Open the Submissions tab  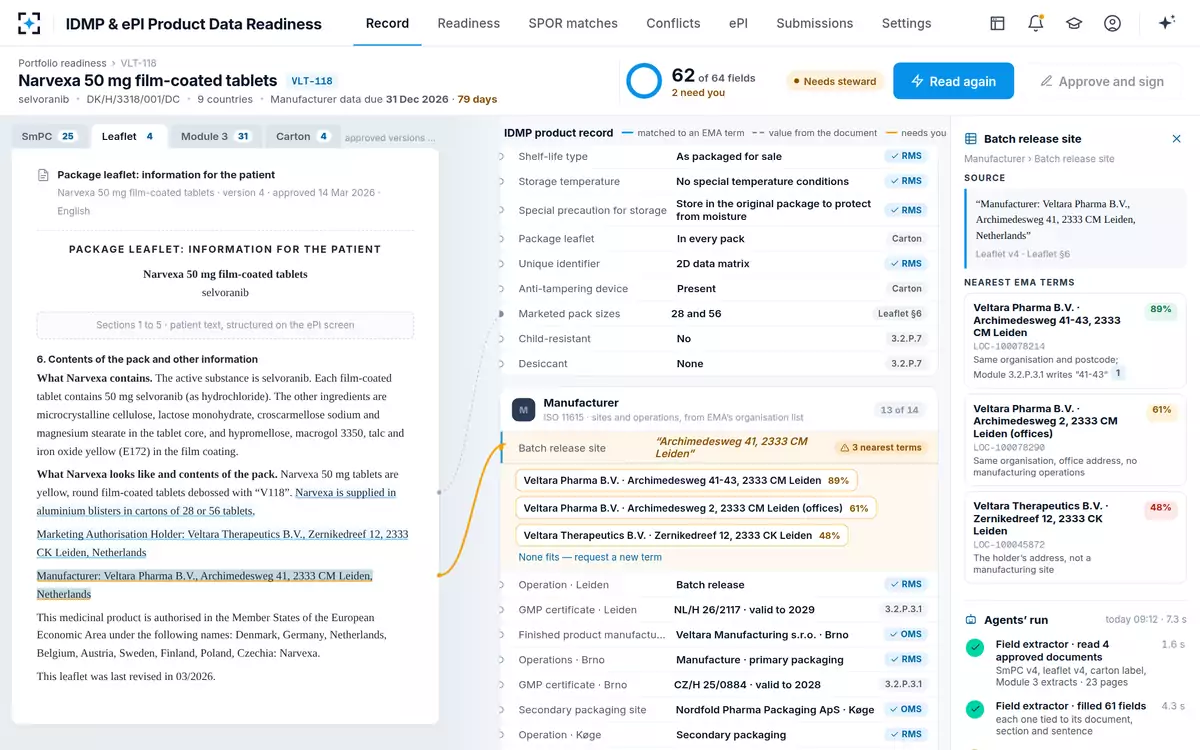(x=815, y=23)
